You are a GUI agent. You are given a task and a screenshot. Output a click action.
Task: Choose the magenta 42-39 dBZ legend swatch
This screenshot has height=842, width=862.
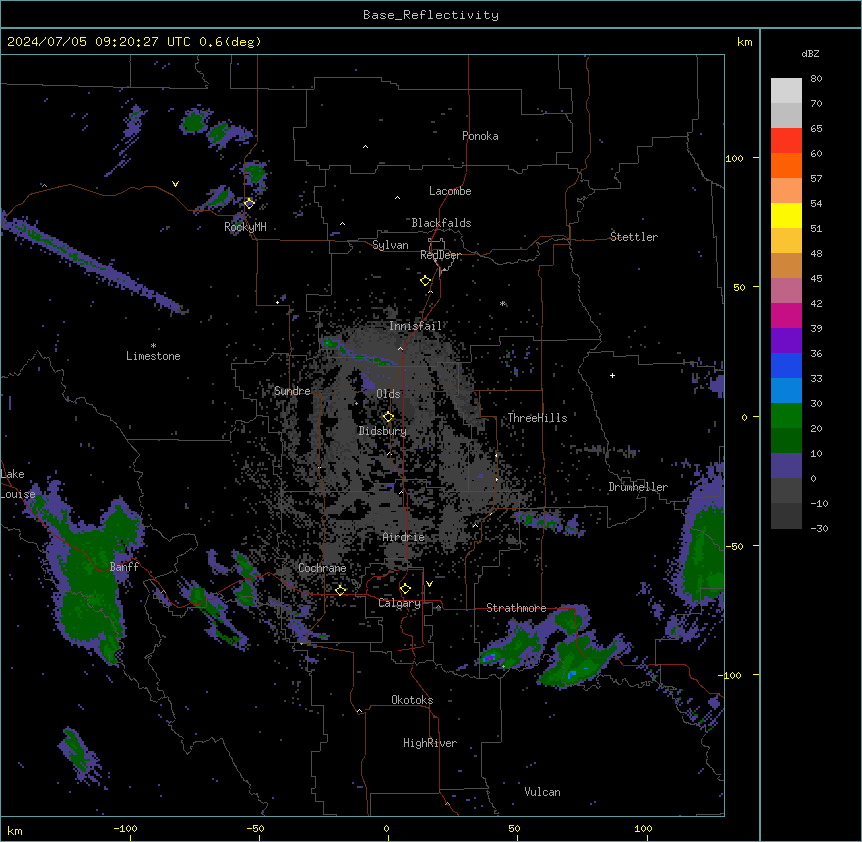tap(786, 315)
